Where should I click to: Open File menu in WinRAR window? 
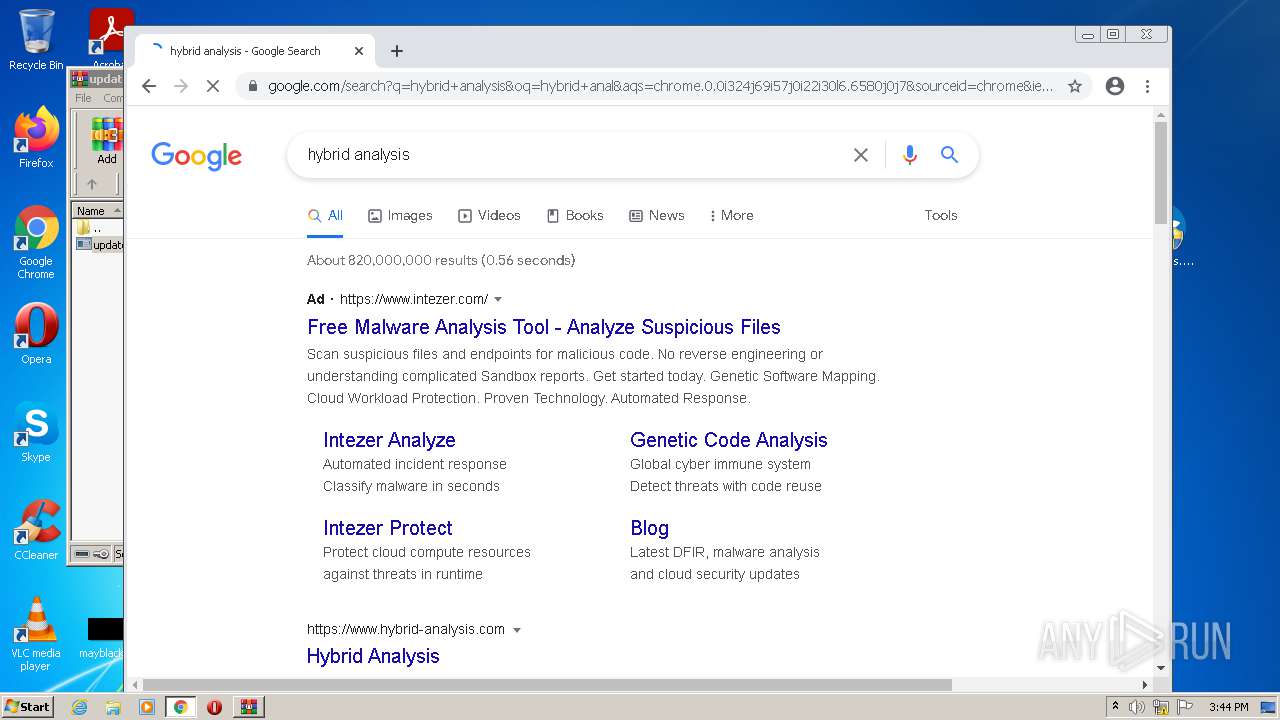point(83,98)
